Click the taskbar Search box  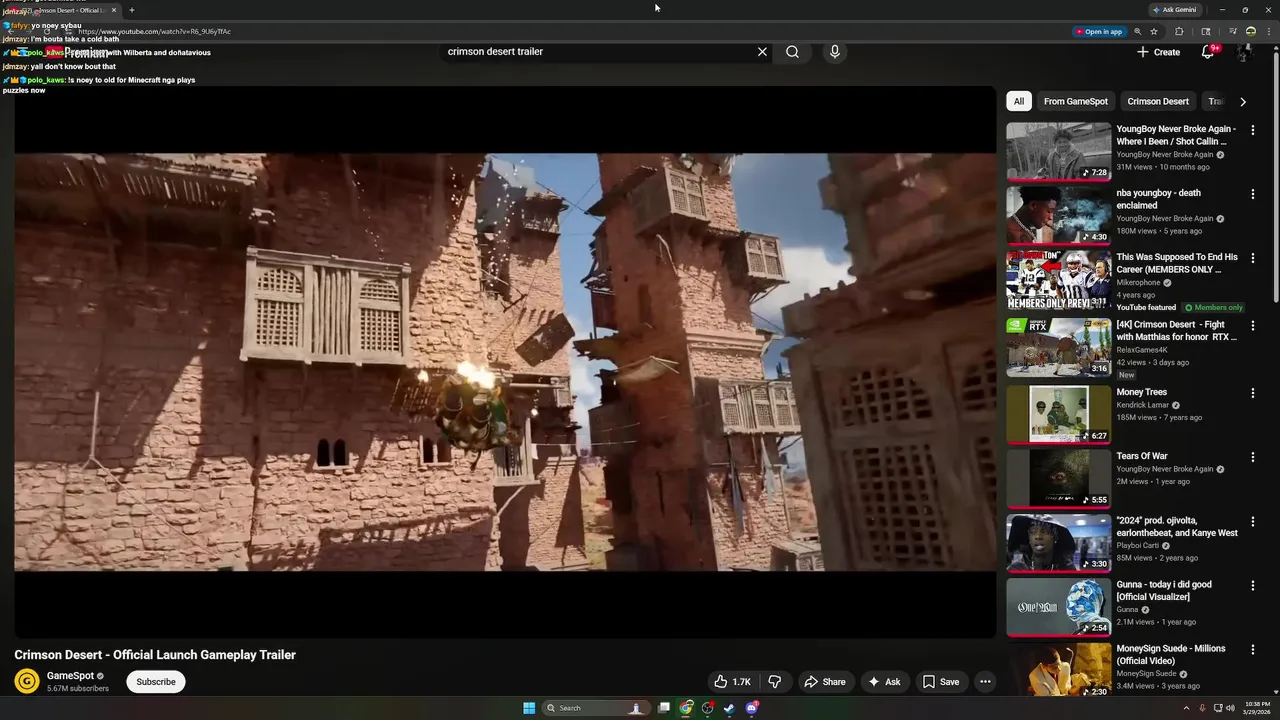(595, 708)
